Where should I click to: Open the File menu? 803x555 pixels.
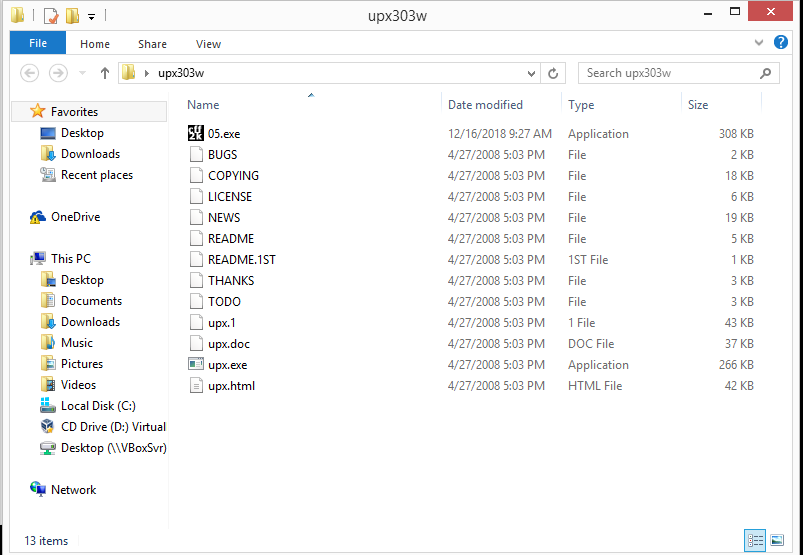pos(38,43)
